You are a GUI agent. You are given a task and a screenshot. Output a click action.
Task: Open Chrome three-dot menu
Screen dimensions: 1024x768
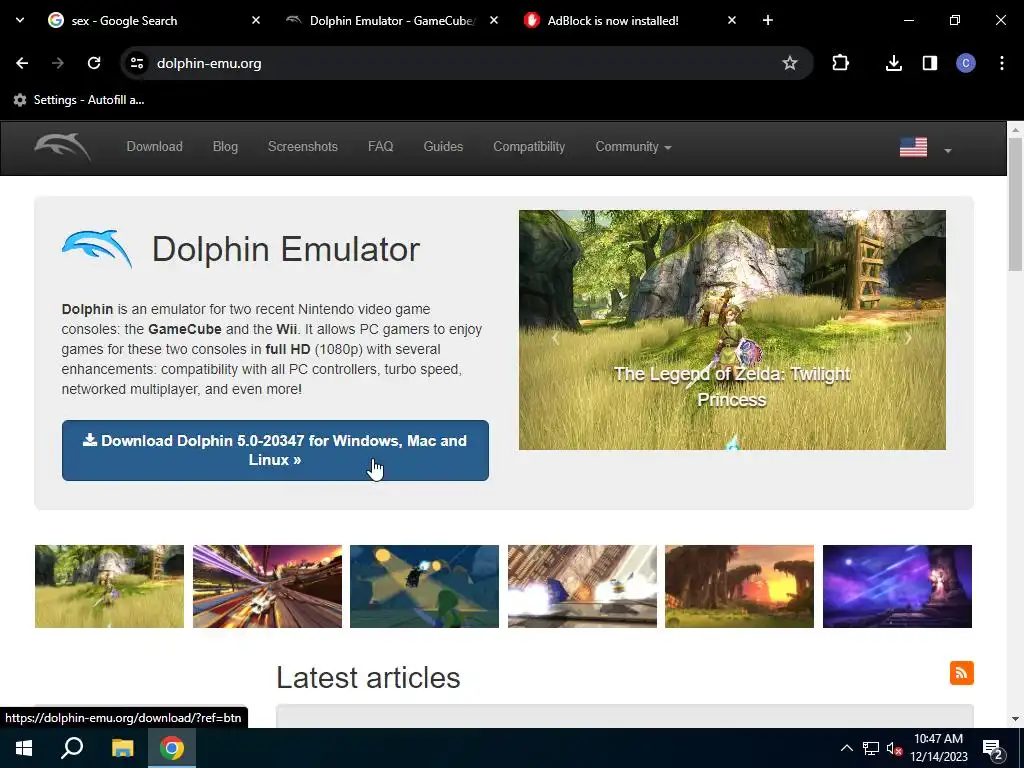coord(1002,63)
